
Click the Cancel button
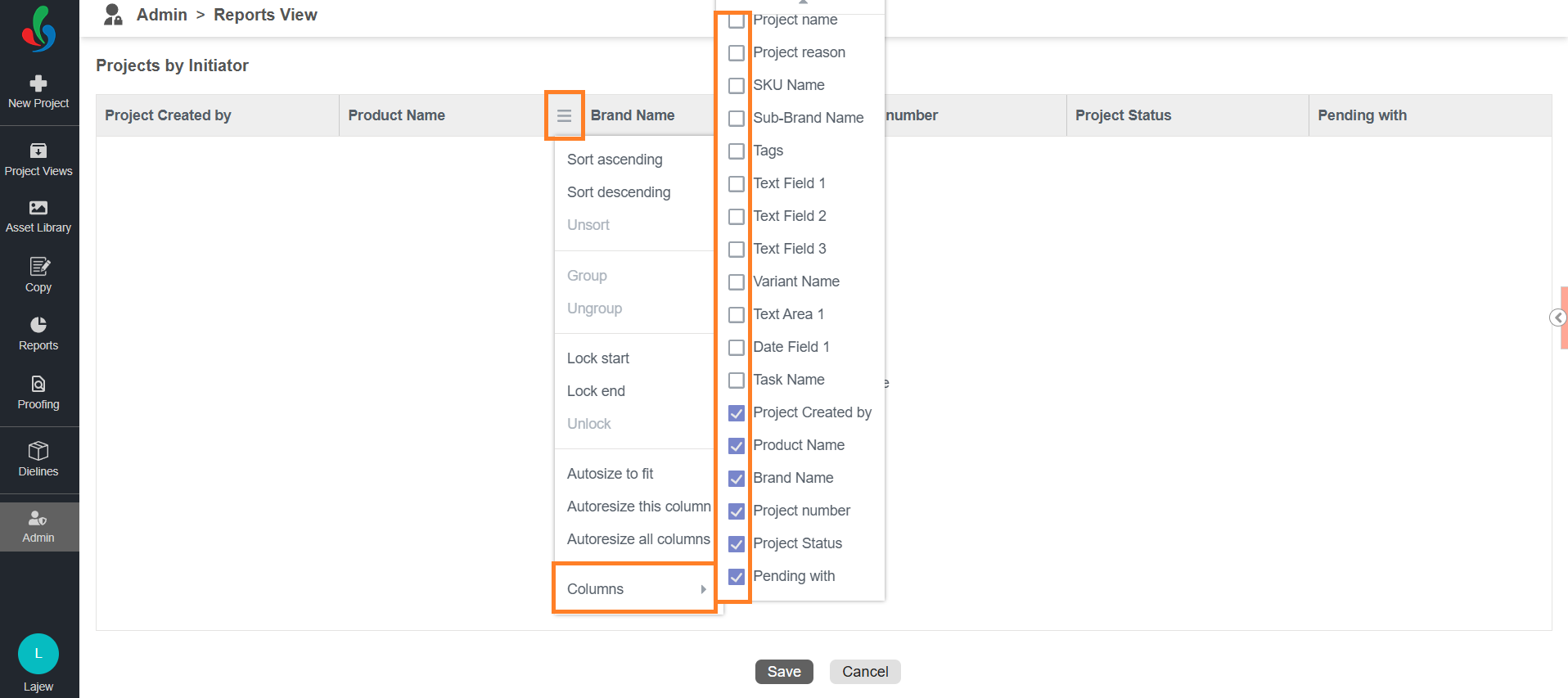(x=865, y=672)
